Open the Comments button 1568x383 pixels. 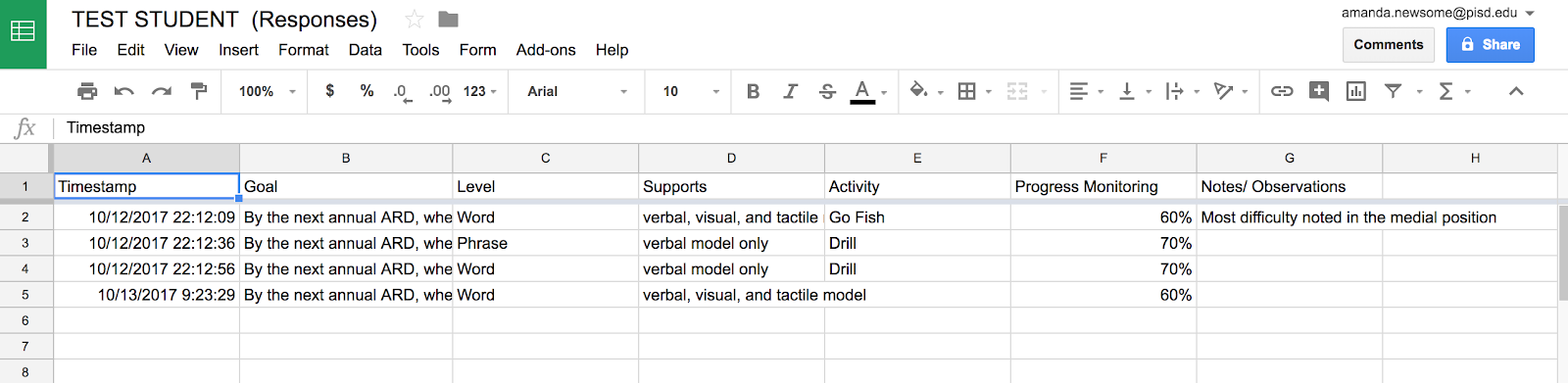click(1389, 45)
